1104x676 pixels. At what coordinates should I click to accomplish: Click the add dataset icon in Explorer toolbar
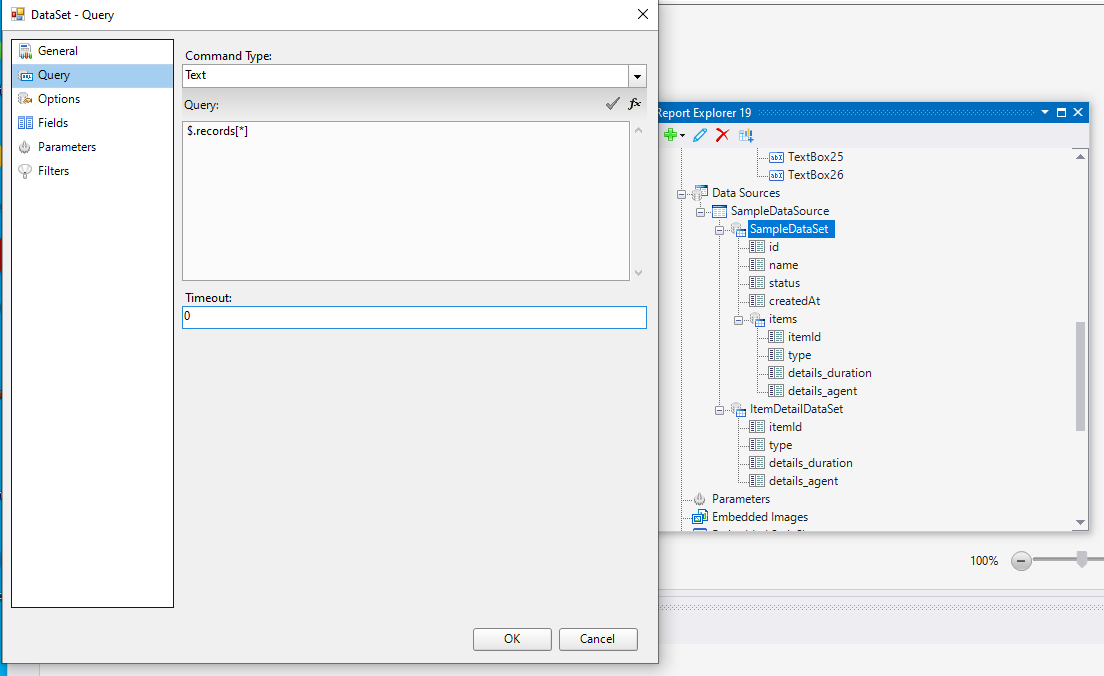point(746,135)
